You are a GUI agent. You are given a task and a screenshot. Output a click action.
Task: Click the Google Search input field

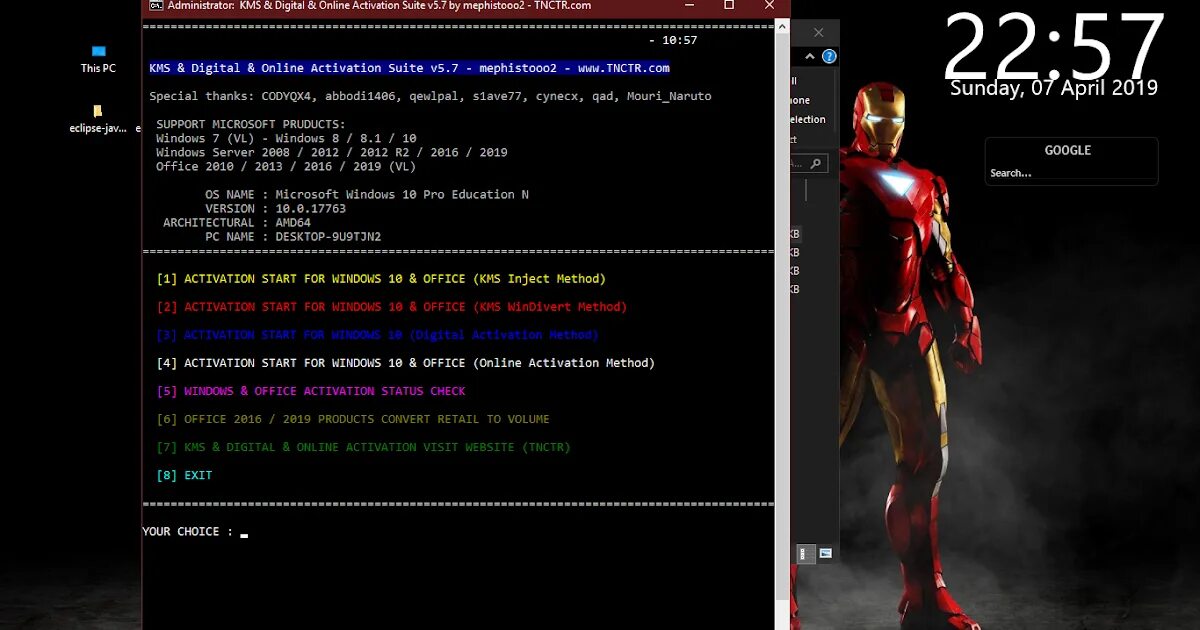1071,172
